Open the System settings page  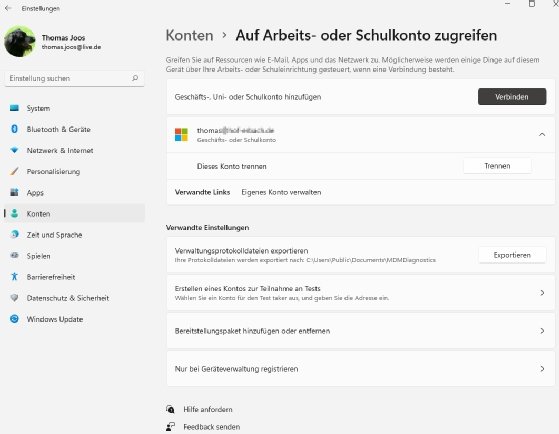pos(75,108)
